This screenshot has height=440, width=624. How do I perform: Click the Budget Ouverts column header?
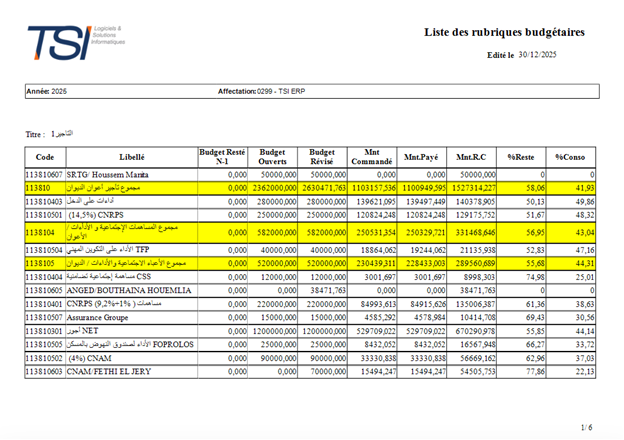(273, 157)
